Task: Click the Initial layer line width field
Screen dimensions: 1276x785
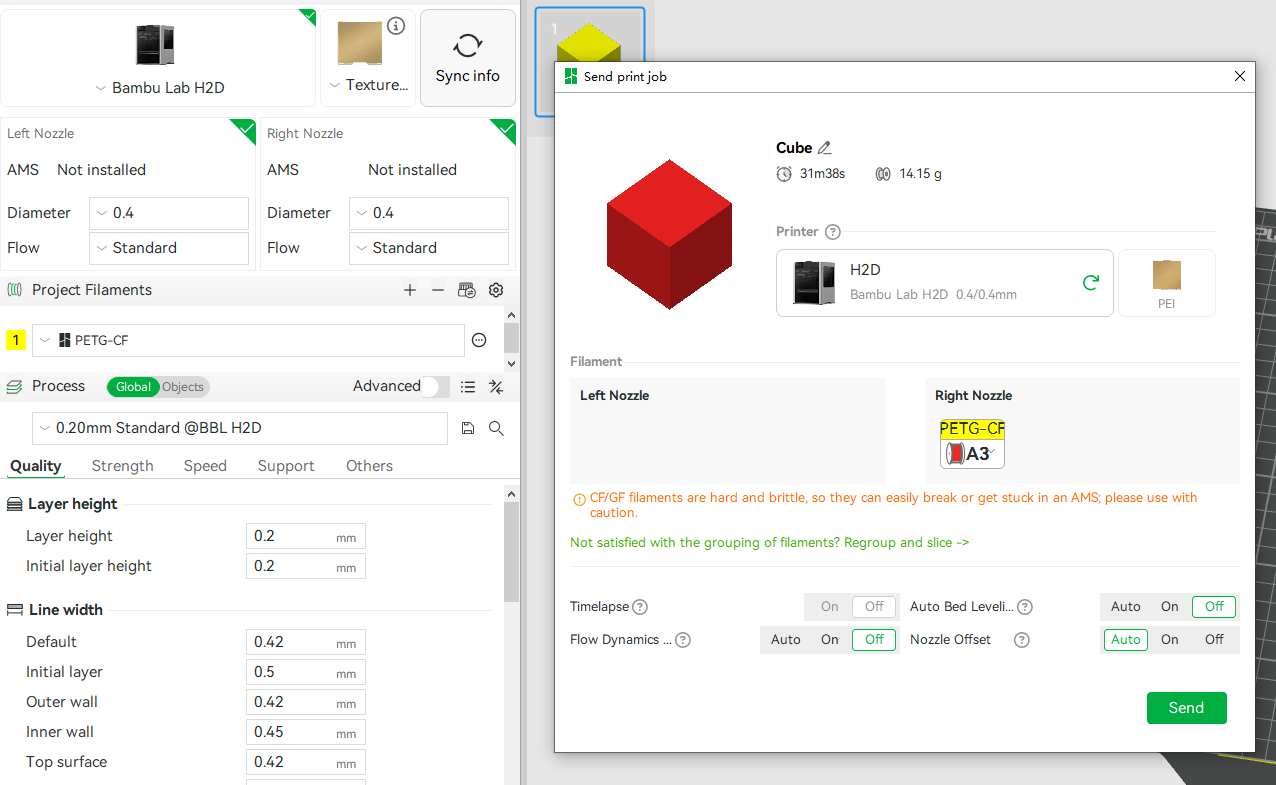Action: 306,672
